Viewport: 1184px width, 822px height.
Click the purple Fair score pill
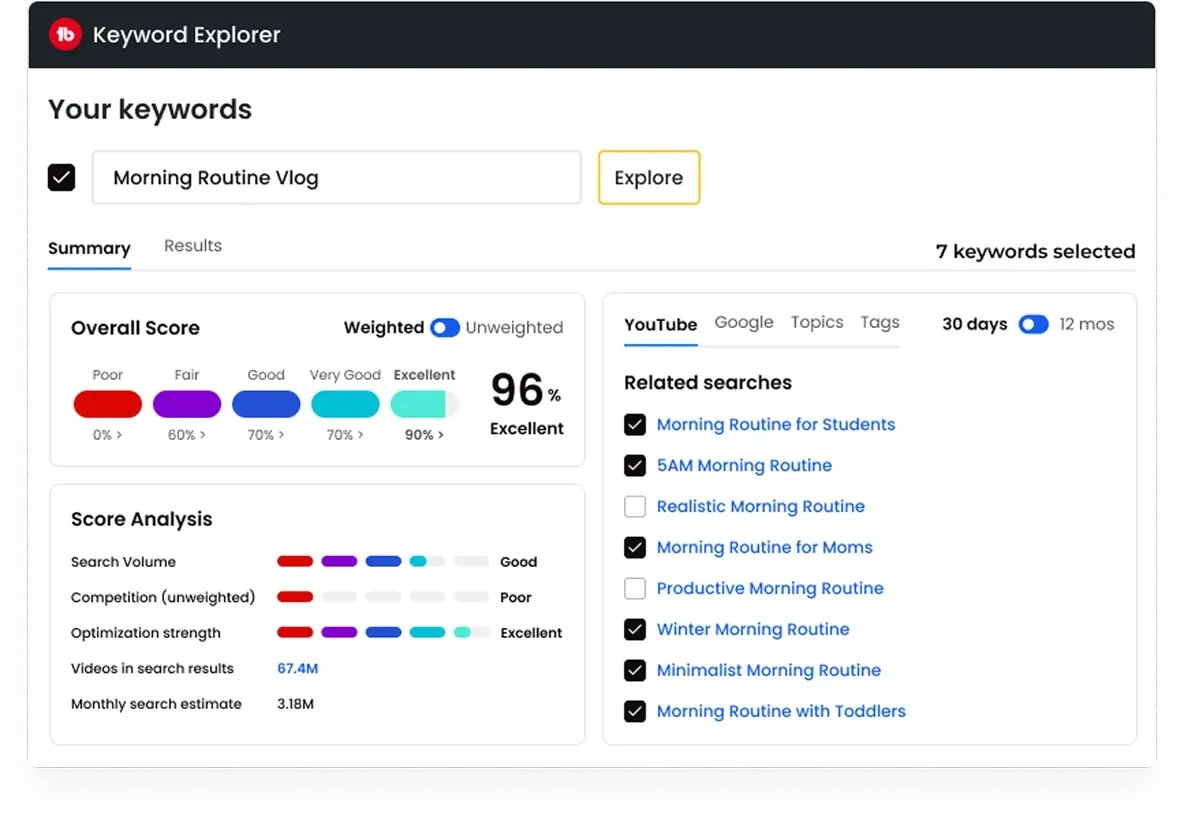(x=187, y=404)
